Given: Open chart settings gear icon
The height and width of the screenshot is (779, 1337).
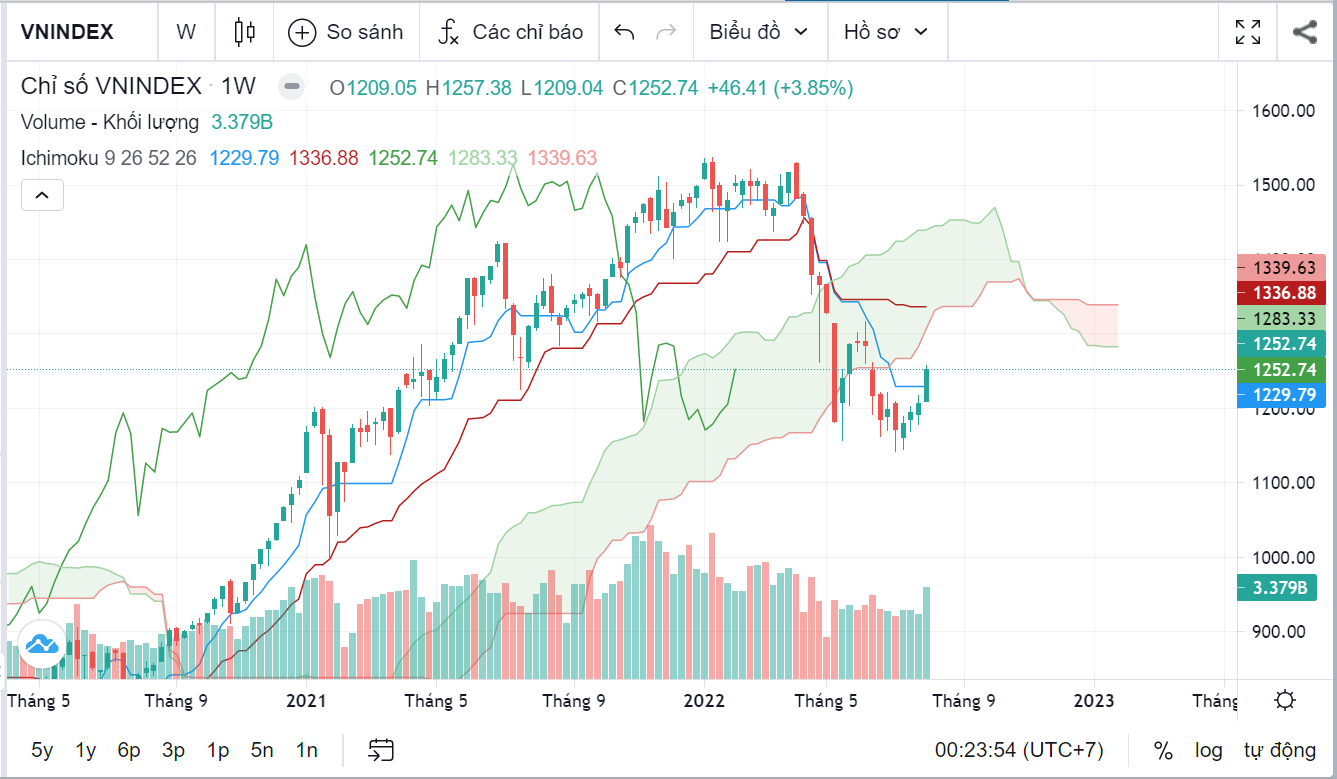Looking at the screenshot, I should click(1287, 700).
